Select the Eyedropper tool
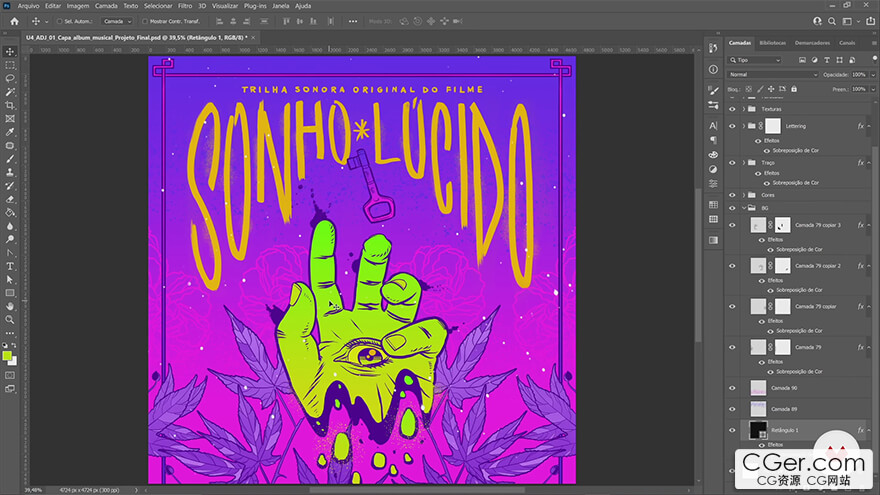The height and width of the screenshot is (495, 880). (x=10, y=132)
